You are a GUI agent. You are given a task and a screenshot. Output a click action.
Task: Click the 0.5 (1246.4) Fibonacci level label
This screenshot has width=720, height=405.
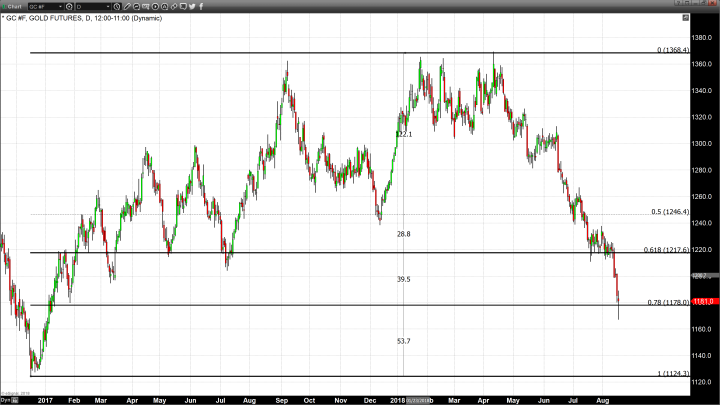(670, 212)
